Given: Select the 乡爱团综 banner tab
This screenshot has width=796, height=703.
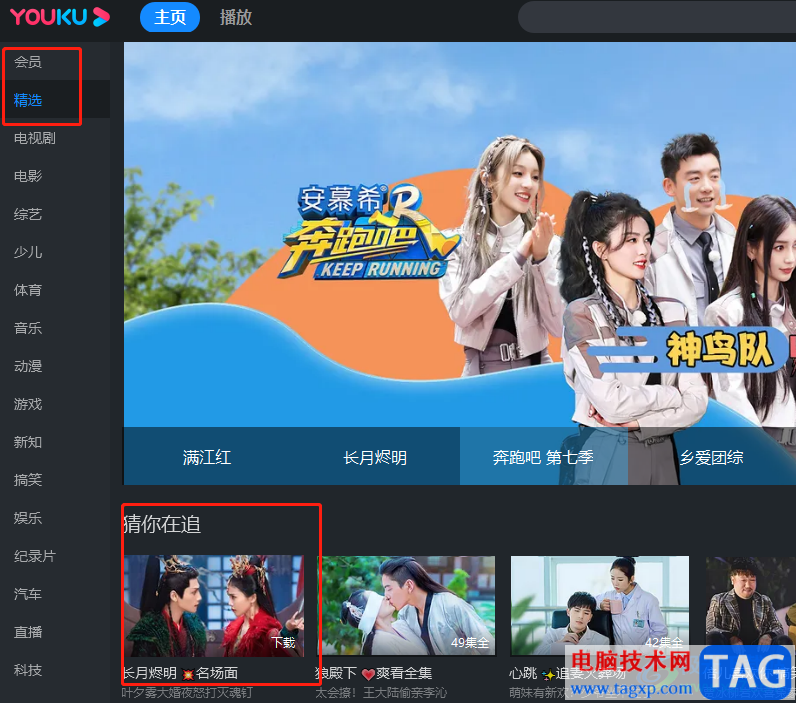Looking at the screenshot, I should tap(712, 457).
